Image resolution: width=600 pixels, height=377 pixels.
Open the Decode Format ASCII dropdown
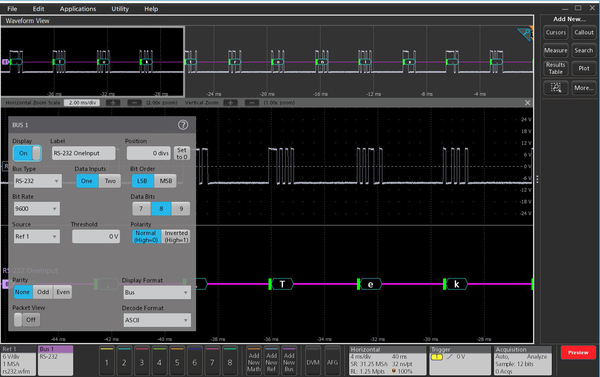pos(157,320)
